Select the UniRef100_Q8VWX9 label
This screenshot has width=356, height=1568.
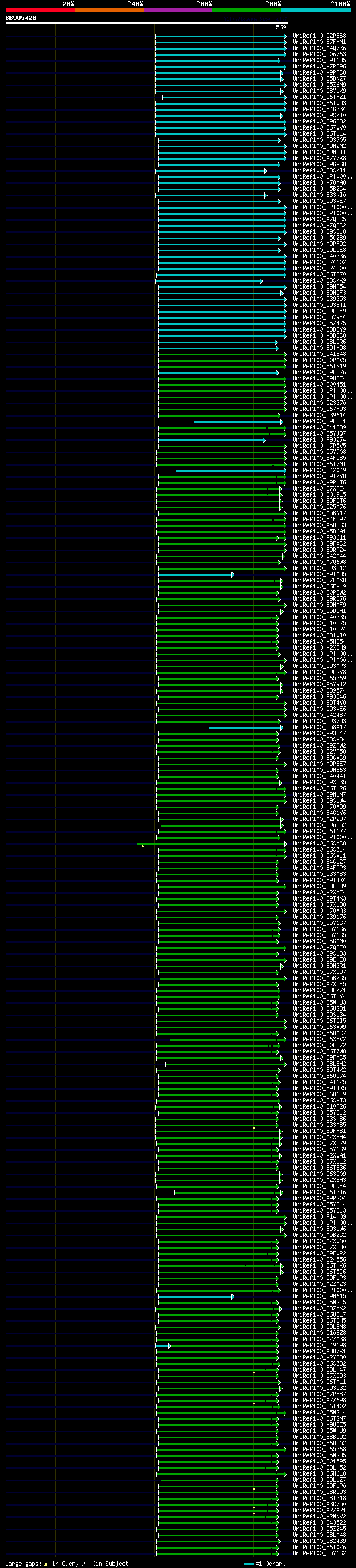(319, 91)
